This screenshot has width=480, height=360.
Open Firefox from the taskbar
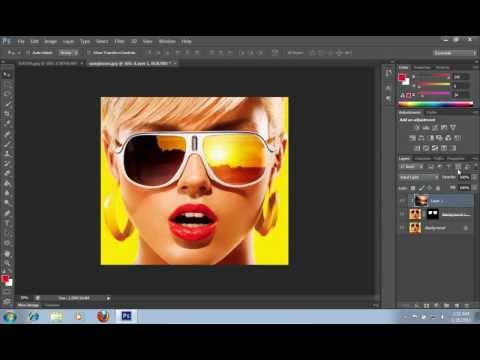pos(103,316)
